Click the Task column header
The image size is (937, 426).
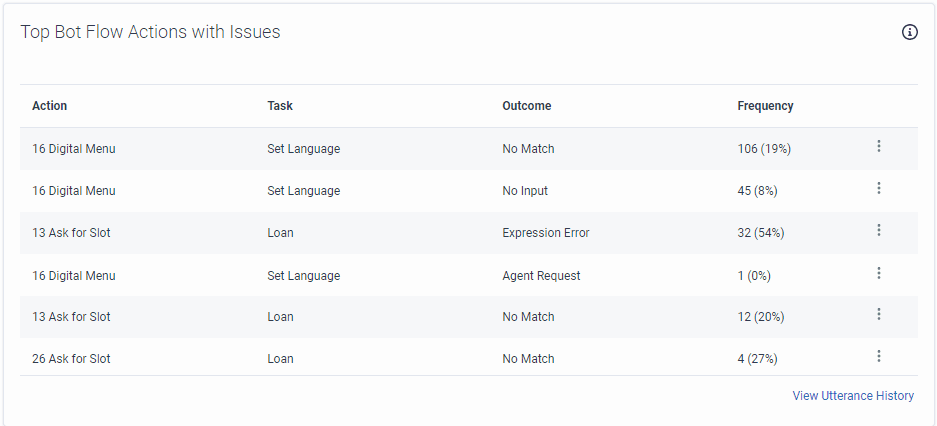coord(280,106)
